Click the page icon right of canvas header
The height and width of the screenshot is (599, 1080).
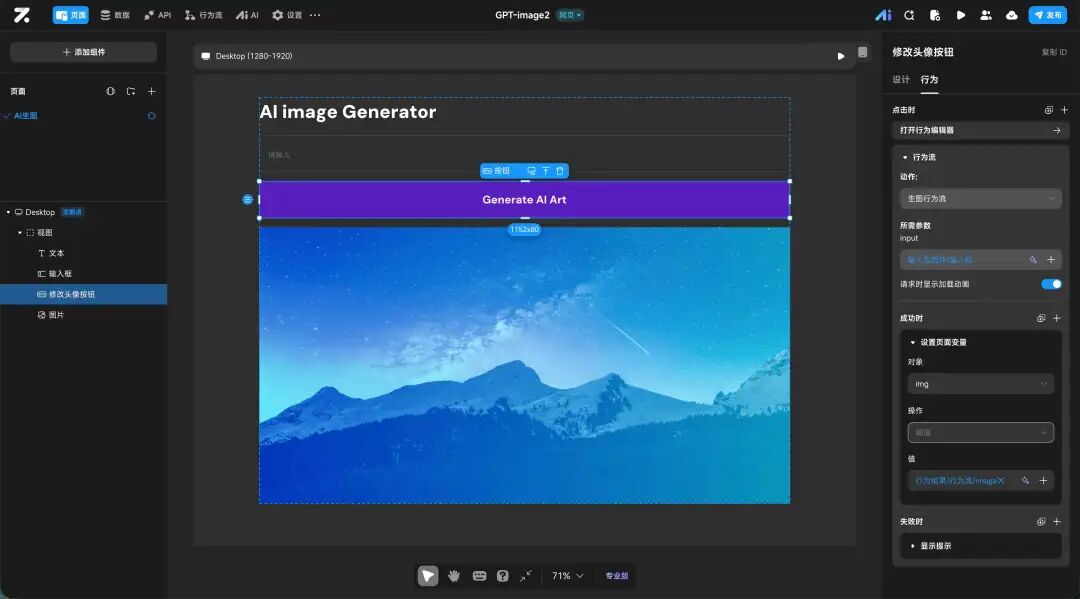[862, 52]
